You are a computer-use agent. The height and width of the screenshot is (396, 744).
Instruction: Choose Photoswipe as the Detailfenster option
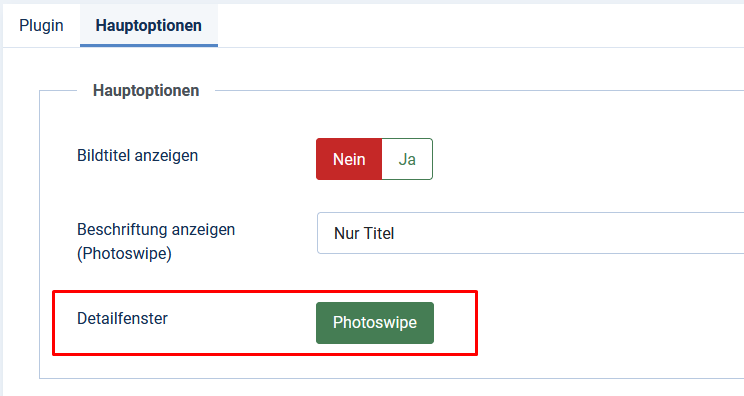click(x=375, y=322)
